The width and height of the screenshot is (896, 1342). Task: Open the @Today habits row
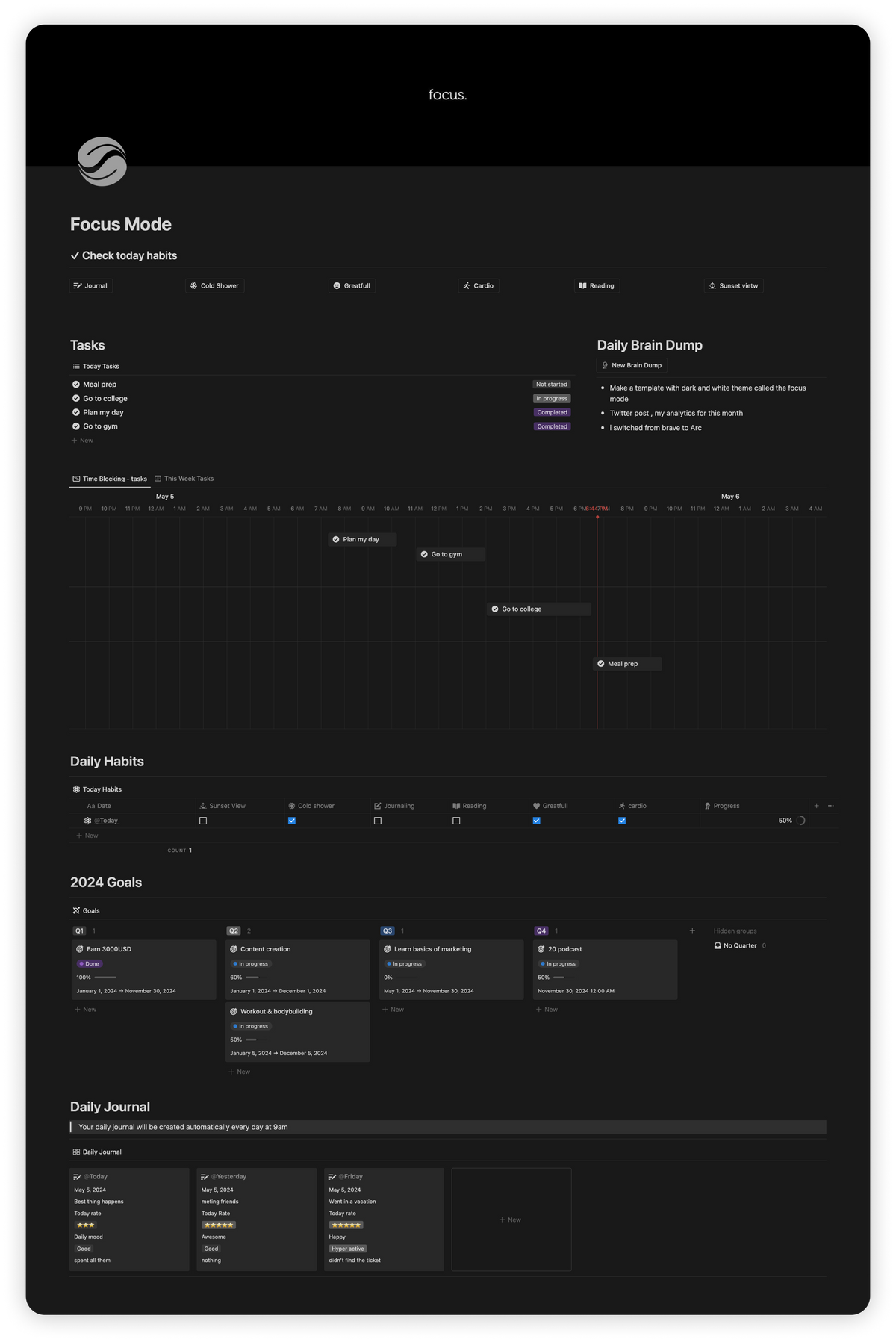pyautogui.click(x=106, y=821)
